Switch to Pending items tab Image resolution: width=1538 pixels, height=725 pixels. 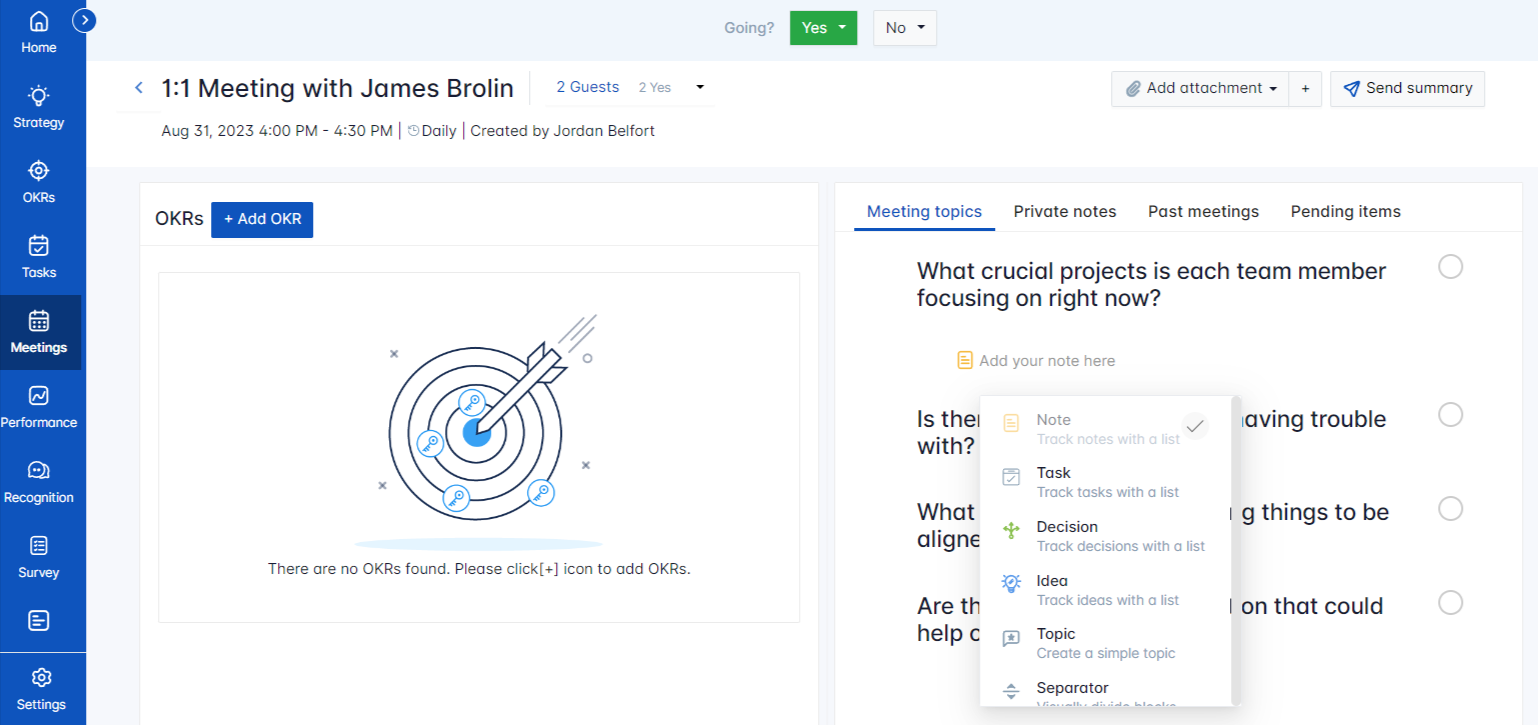(x=1346, y=212)
